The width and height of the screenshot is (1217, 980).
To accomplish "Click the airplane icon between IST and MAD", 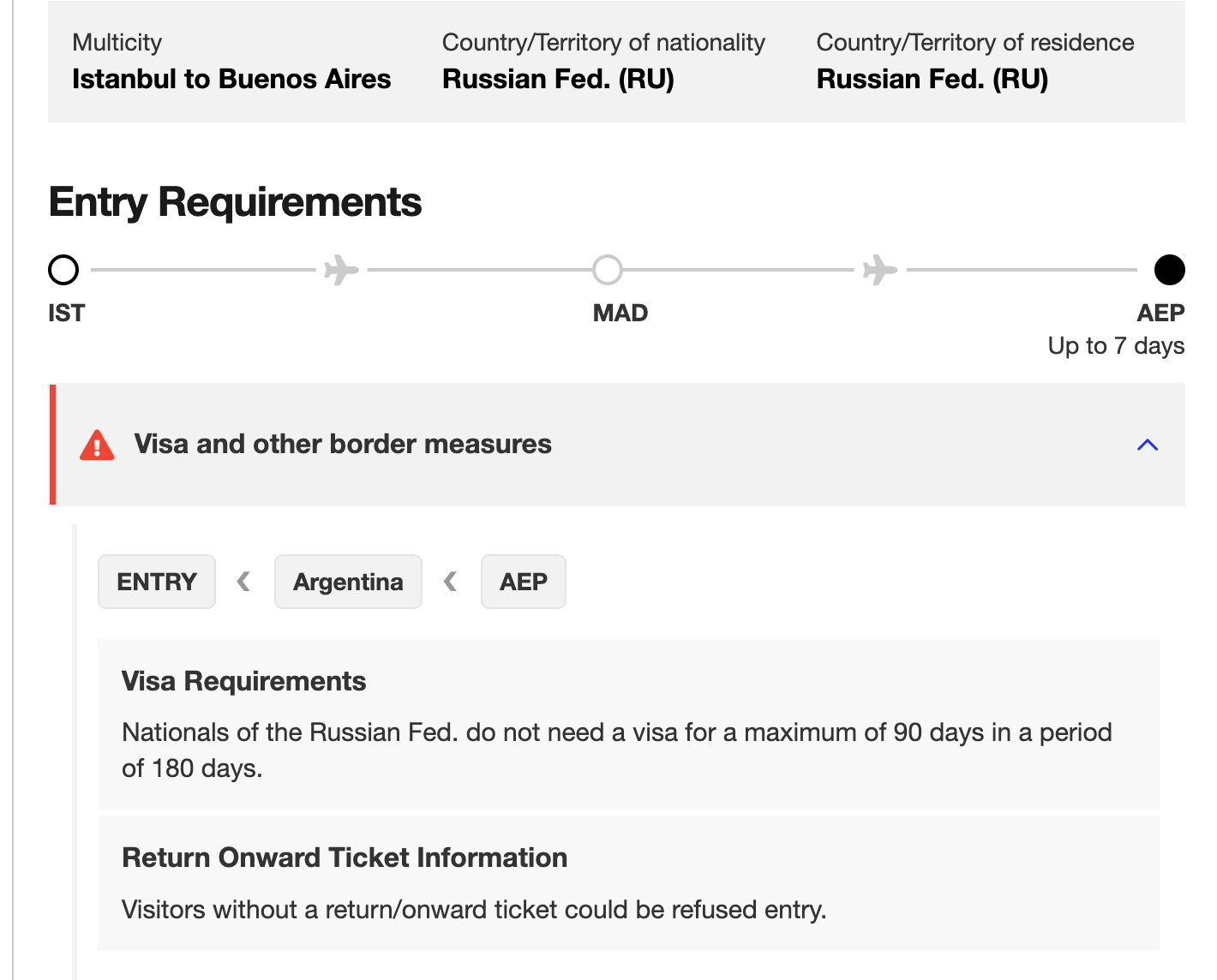I will 341,270.
